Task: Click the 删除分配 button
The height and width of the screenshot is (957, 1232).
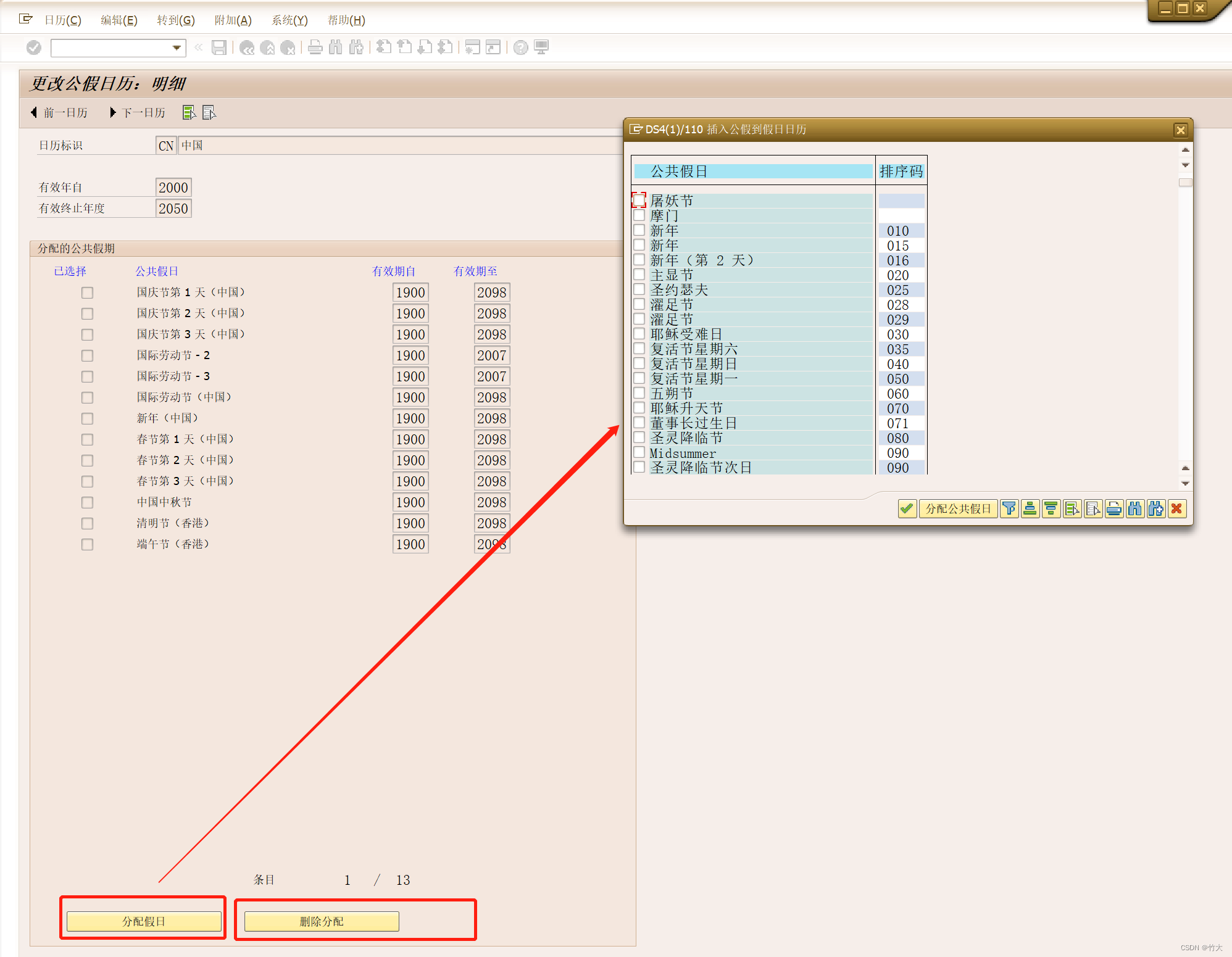Action: coord(322,921)
